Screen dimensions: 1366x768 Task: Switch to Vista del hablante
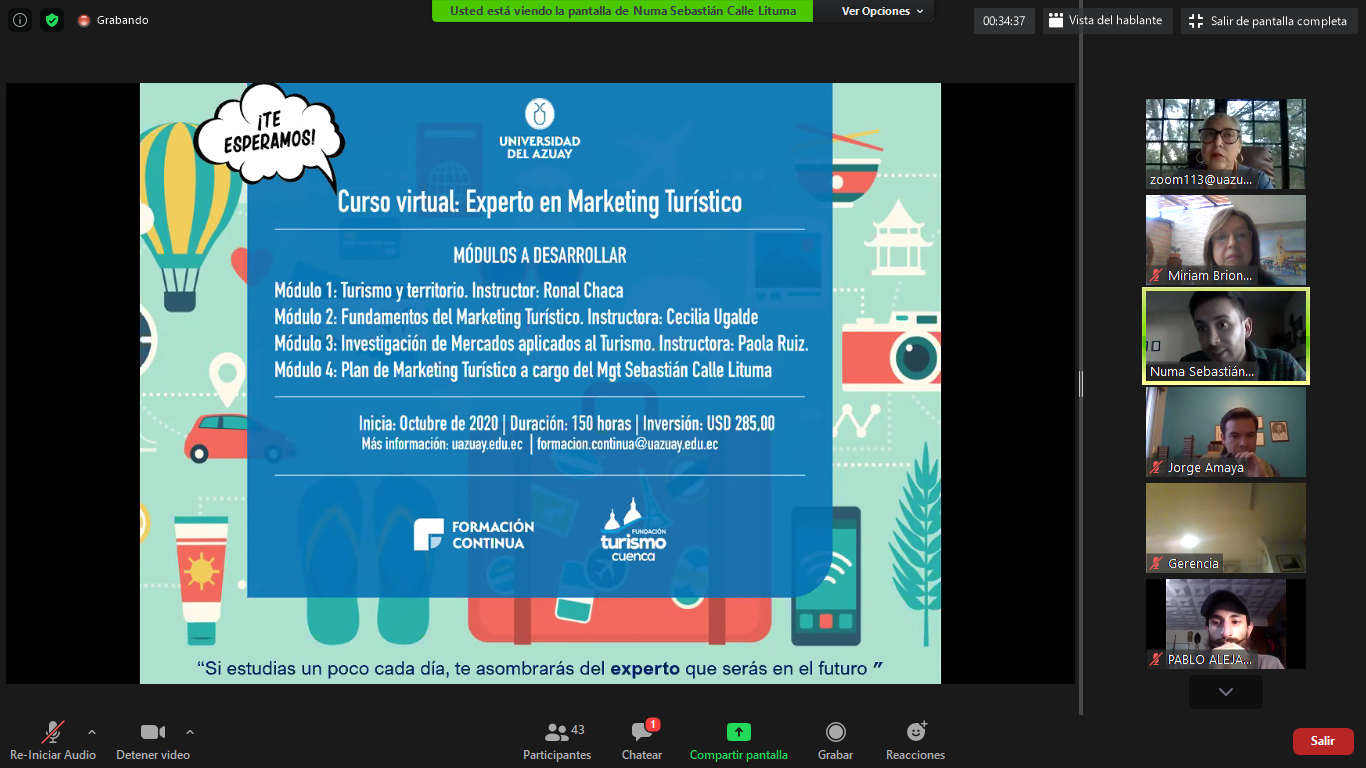1107,21
